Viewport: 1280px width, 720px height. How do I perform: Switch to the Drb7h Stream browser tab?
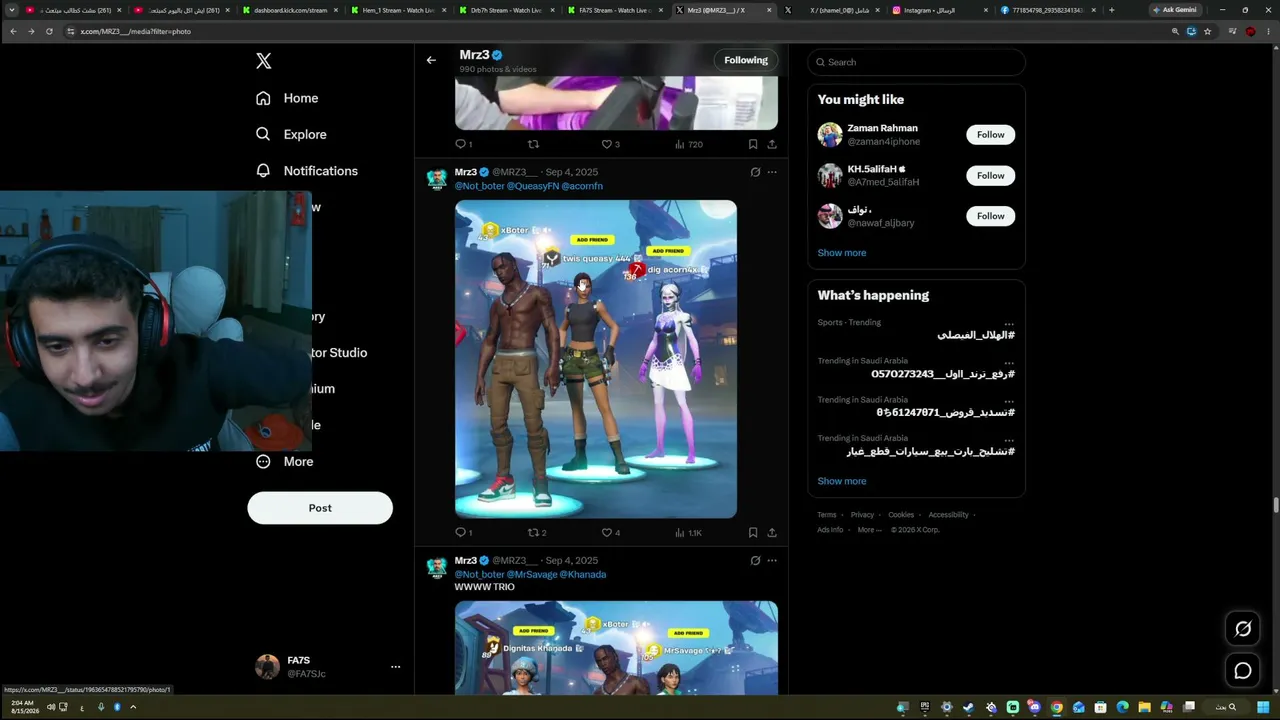point(507,10)
